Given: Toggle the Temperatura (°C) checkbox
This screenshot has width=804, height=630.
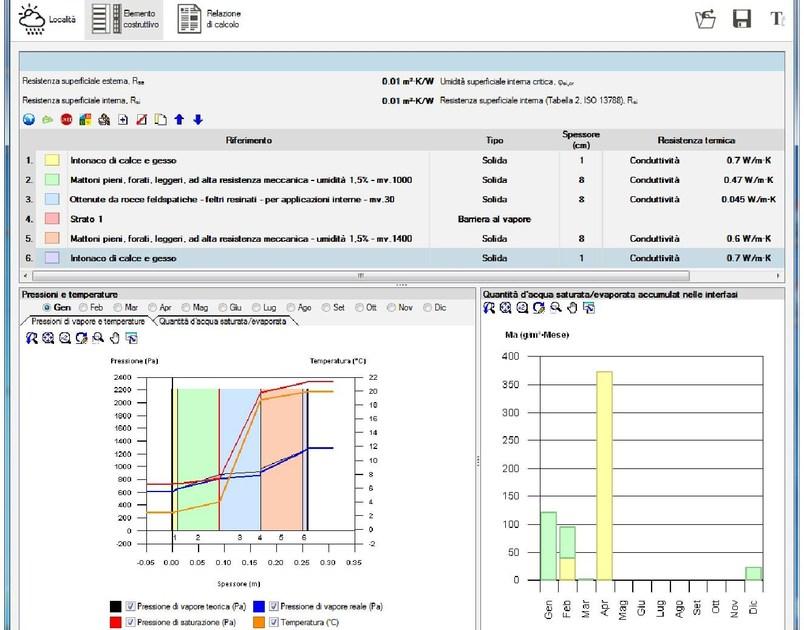Looking at the screenshot, I should [x=274, y=622].
